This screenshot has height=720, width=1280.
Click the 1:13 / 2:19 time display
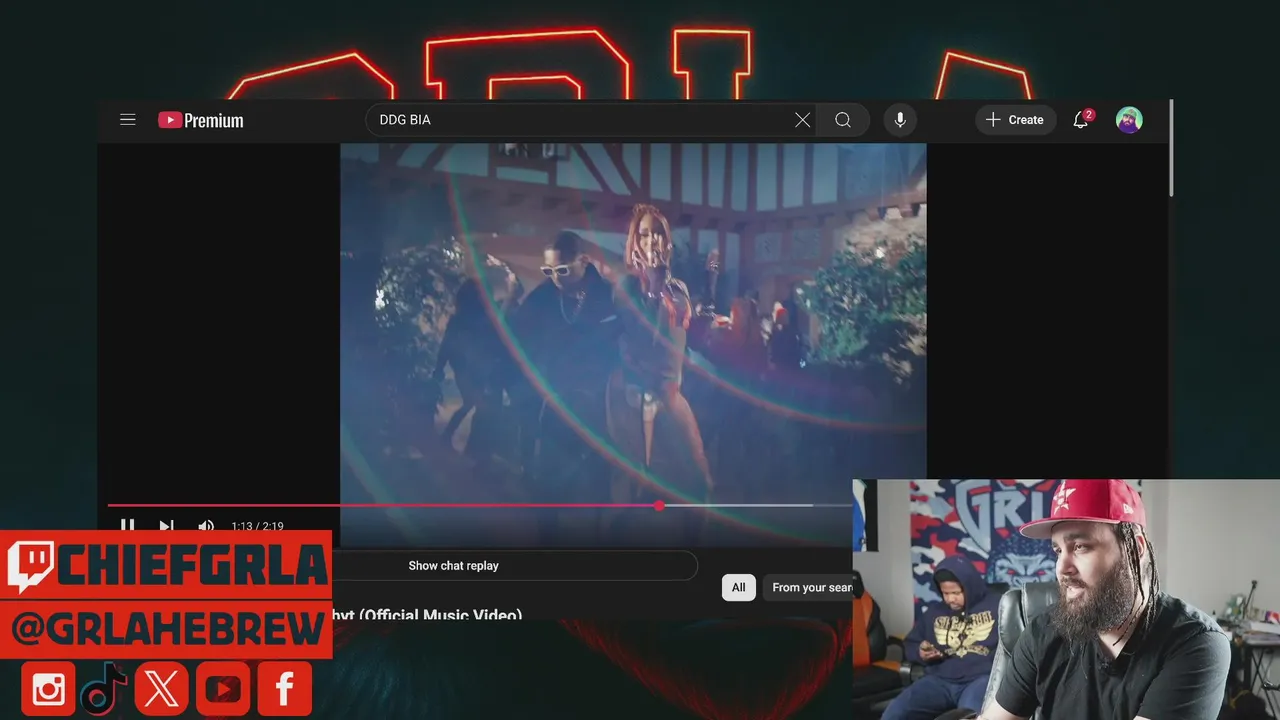click(257, 527)
